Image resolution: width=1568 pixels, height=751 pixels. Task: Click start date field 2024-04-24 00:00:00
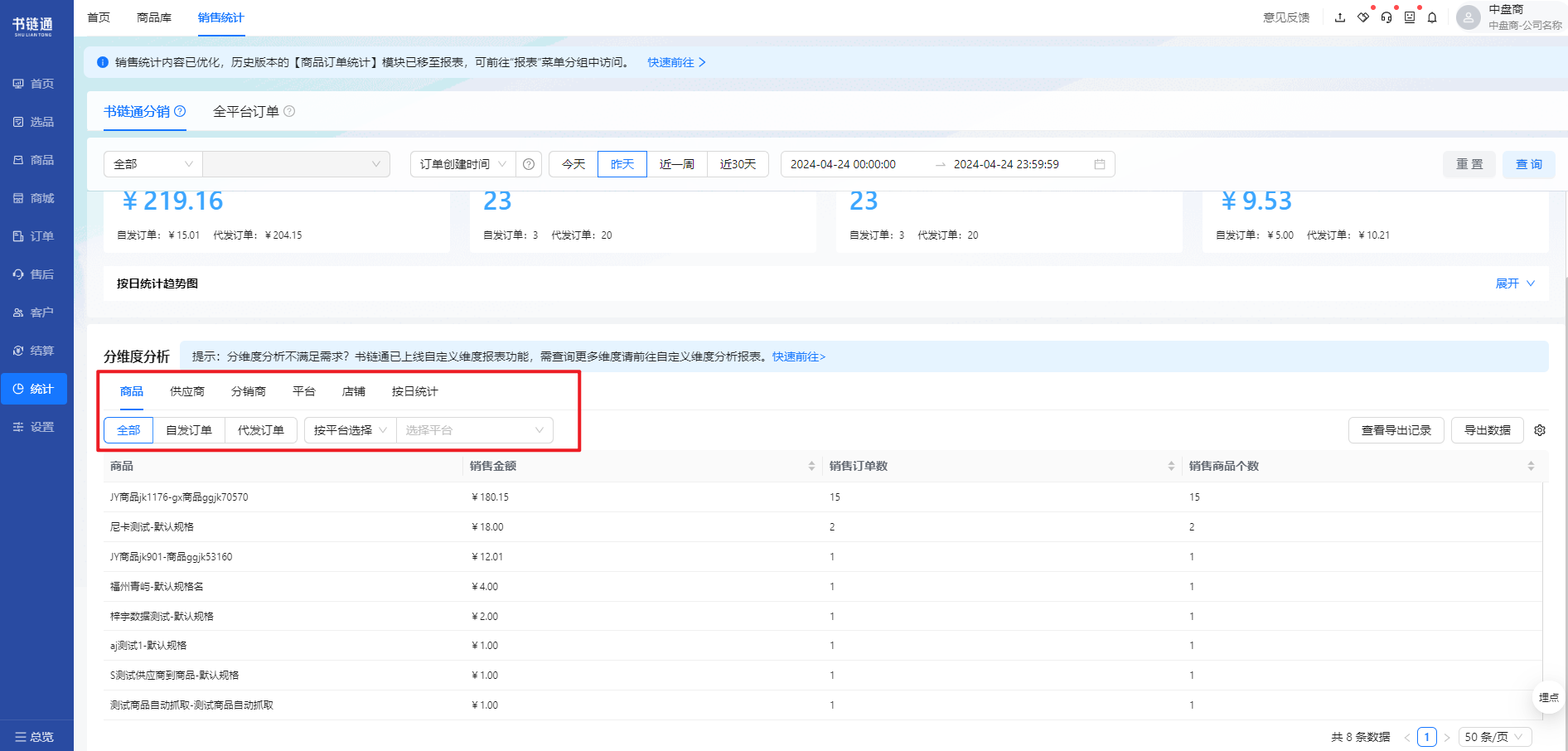843,164
